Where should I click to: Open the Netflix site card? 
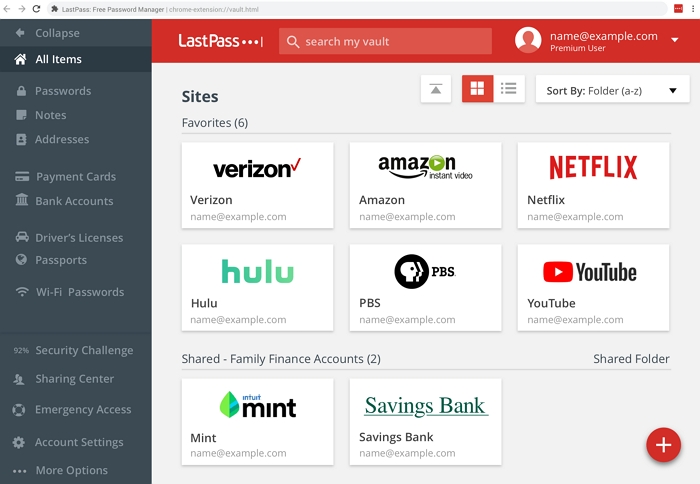593,185
